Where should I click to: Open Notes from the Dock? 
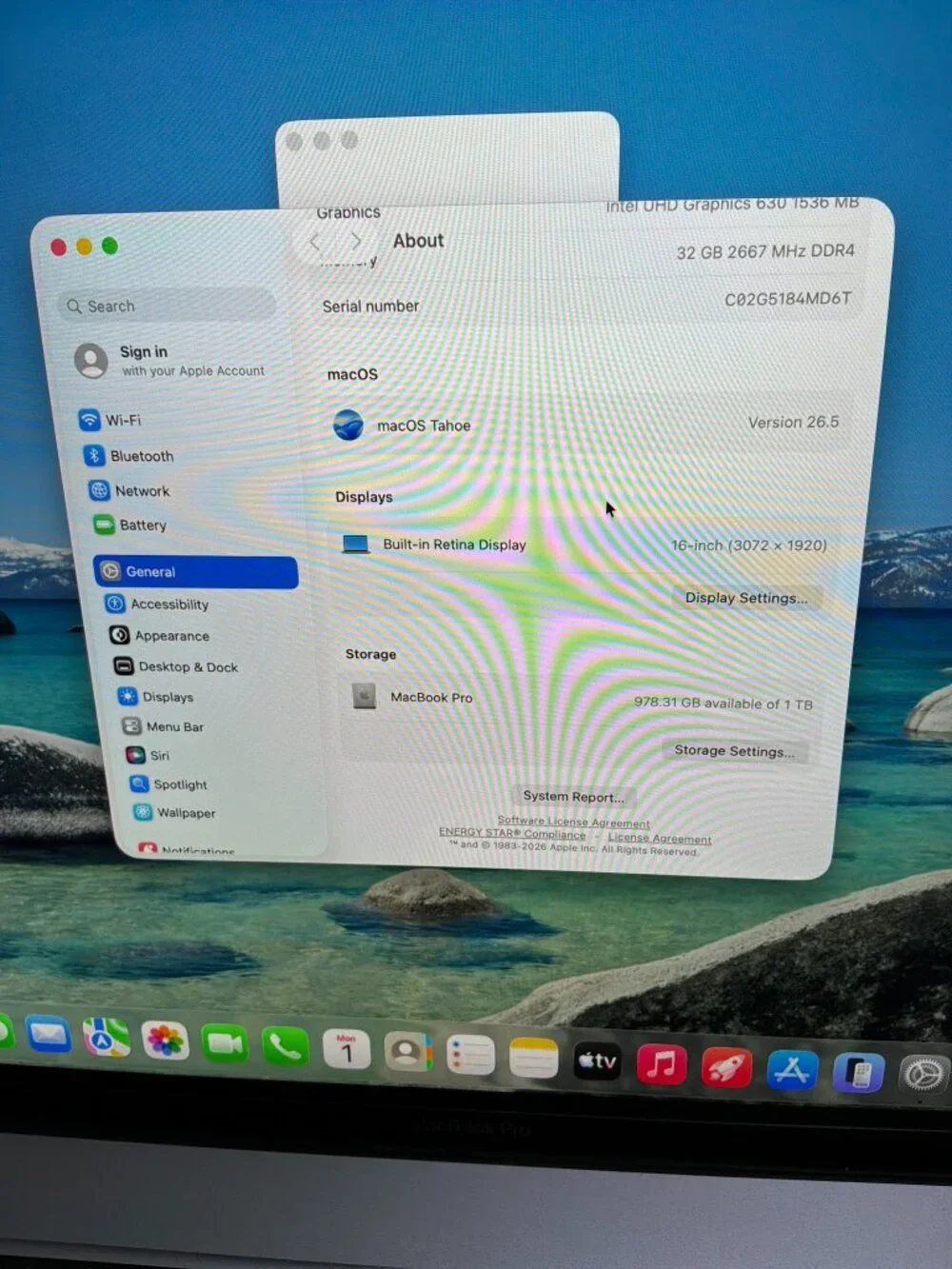point(533,1059)
